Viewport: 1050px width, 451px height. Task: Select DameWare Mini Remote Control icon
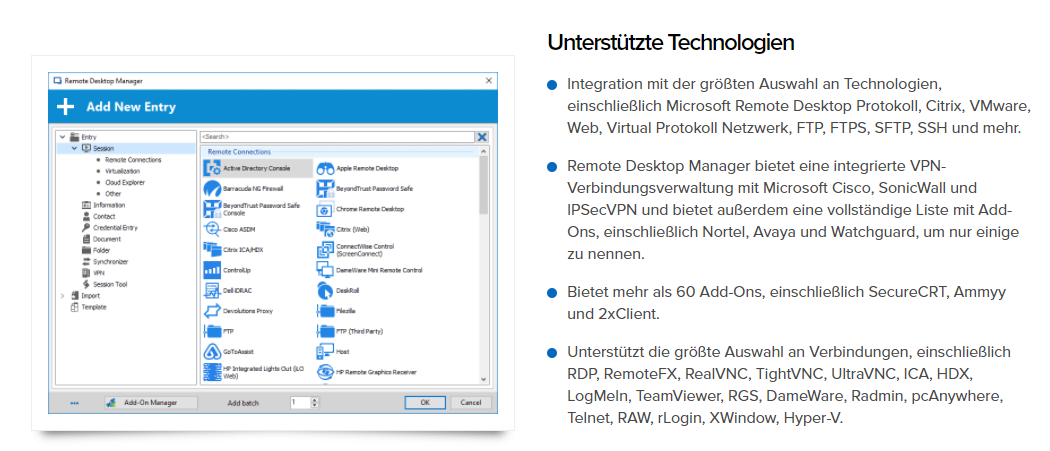pyautogui.click(x=325, y=270)
